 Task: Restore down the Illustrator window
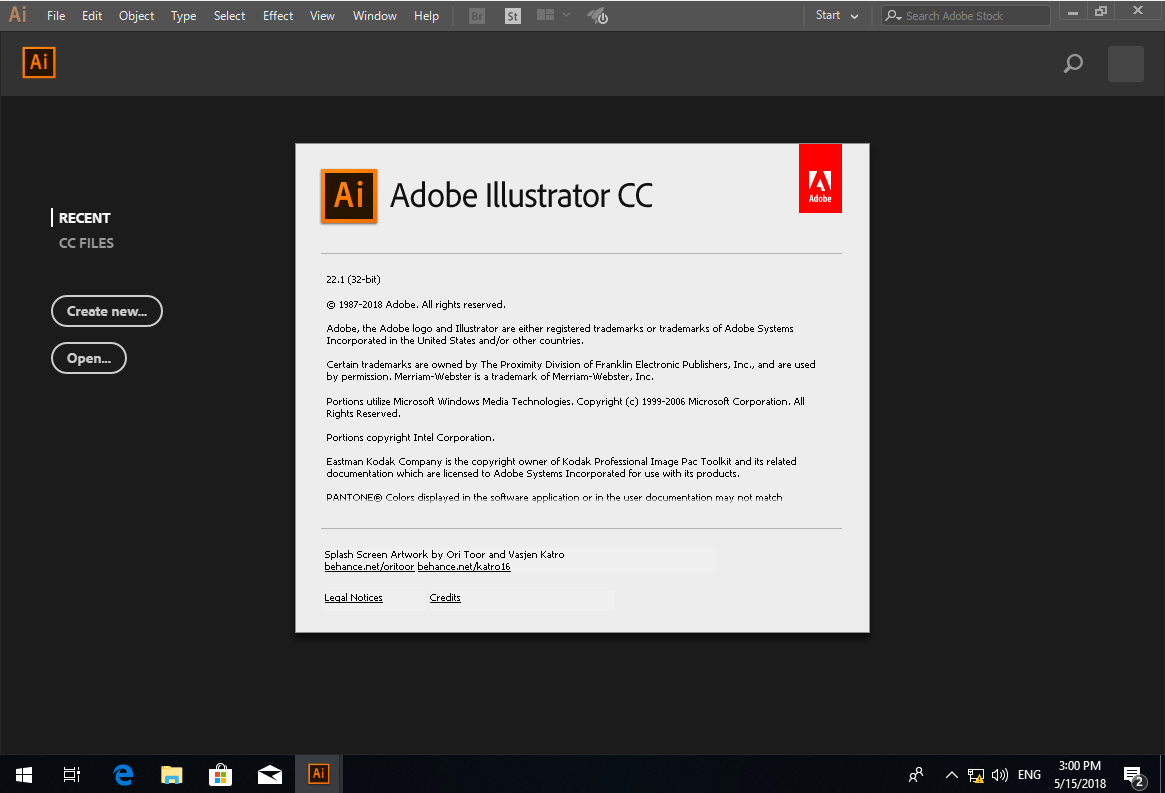[x=1101, y=11]
